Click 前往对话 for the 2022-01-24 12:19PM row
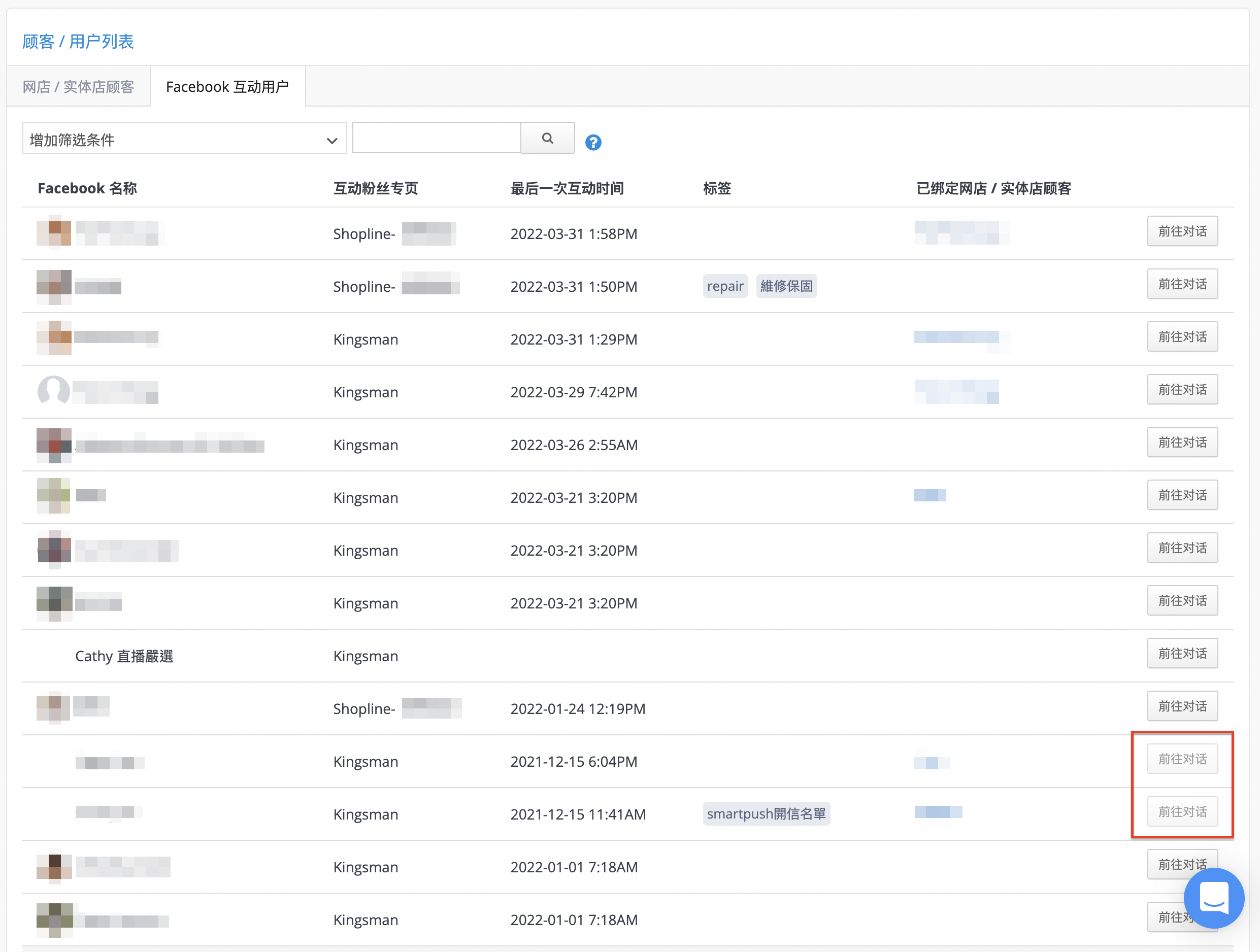 (x=1182, y=706)
